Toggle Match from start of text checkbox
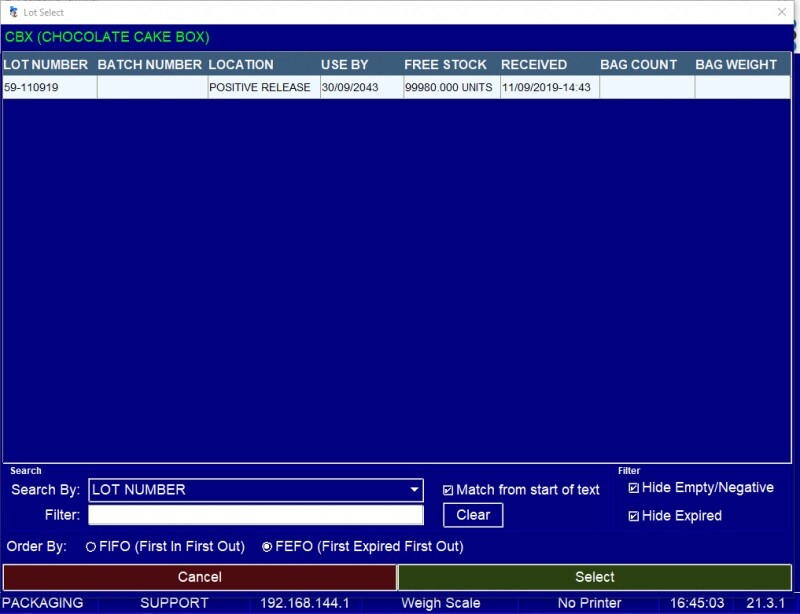The height and width of the screenshot is (614, 800). click(x=448, y=490)
